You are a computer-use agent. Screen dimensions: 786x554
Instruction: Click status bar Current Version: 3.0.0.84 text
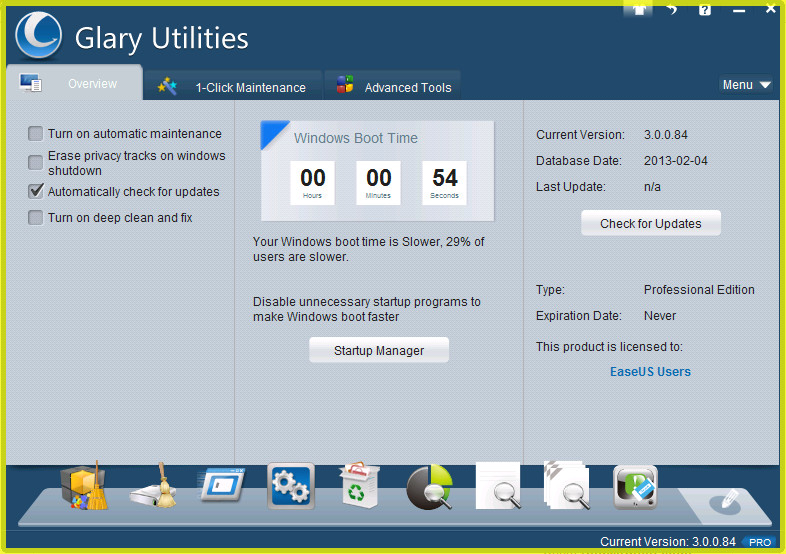(x=668, y=542)
